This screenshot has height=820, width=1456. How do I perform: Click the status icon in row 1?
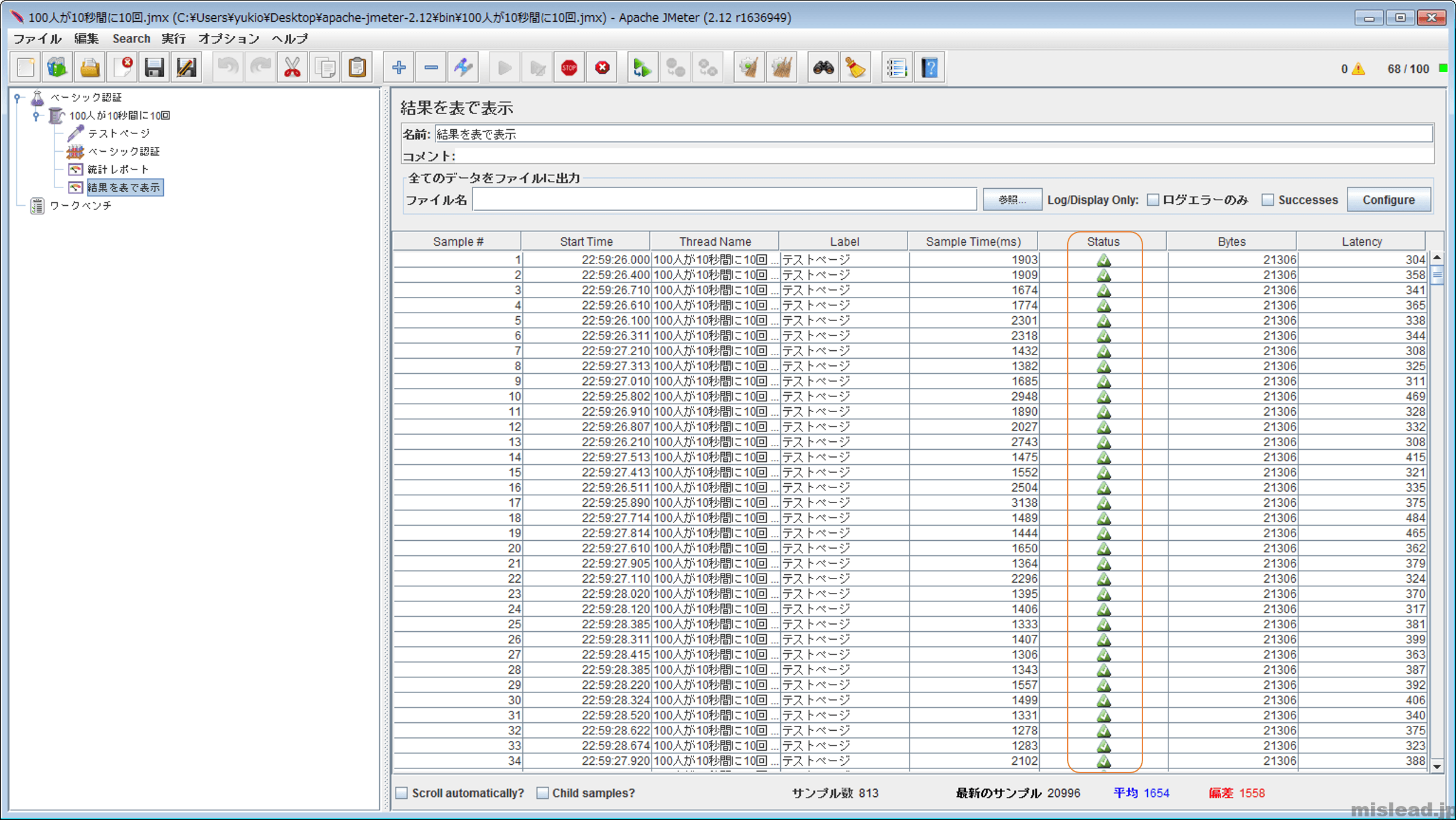[x=1104, y=260]
